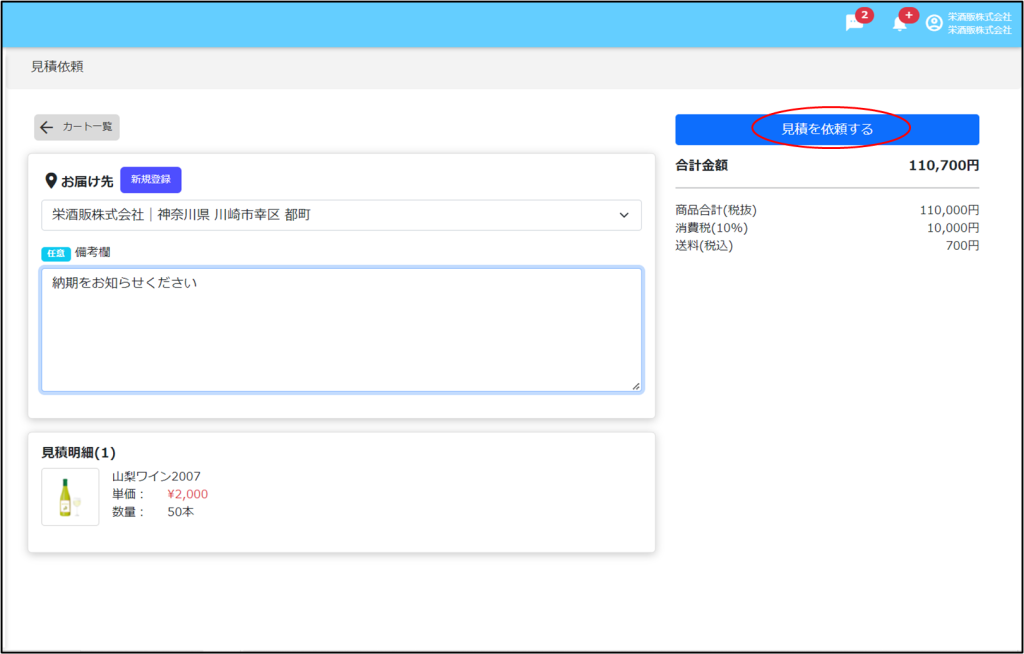Click the 商品合計(税抜) label
Viewport: 1024px width, 654px height.
coord(716,210)
